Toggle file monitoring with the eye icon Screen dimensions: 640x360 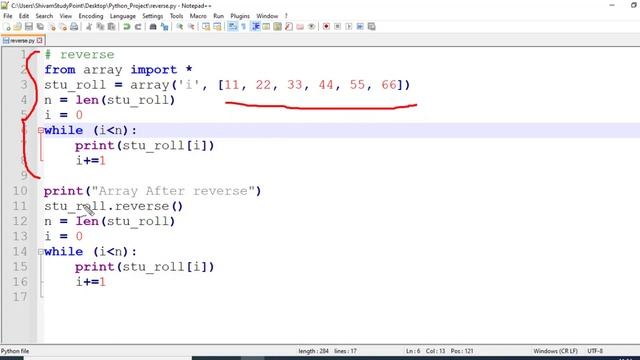pos(311,27)
